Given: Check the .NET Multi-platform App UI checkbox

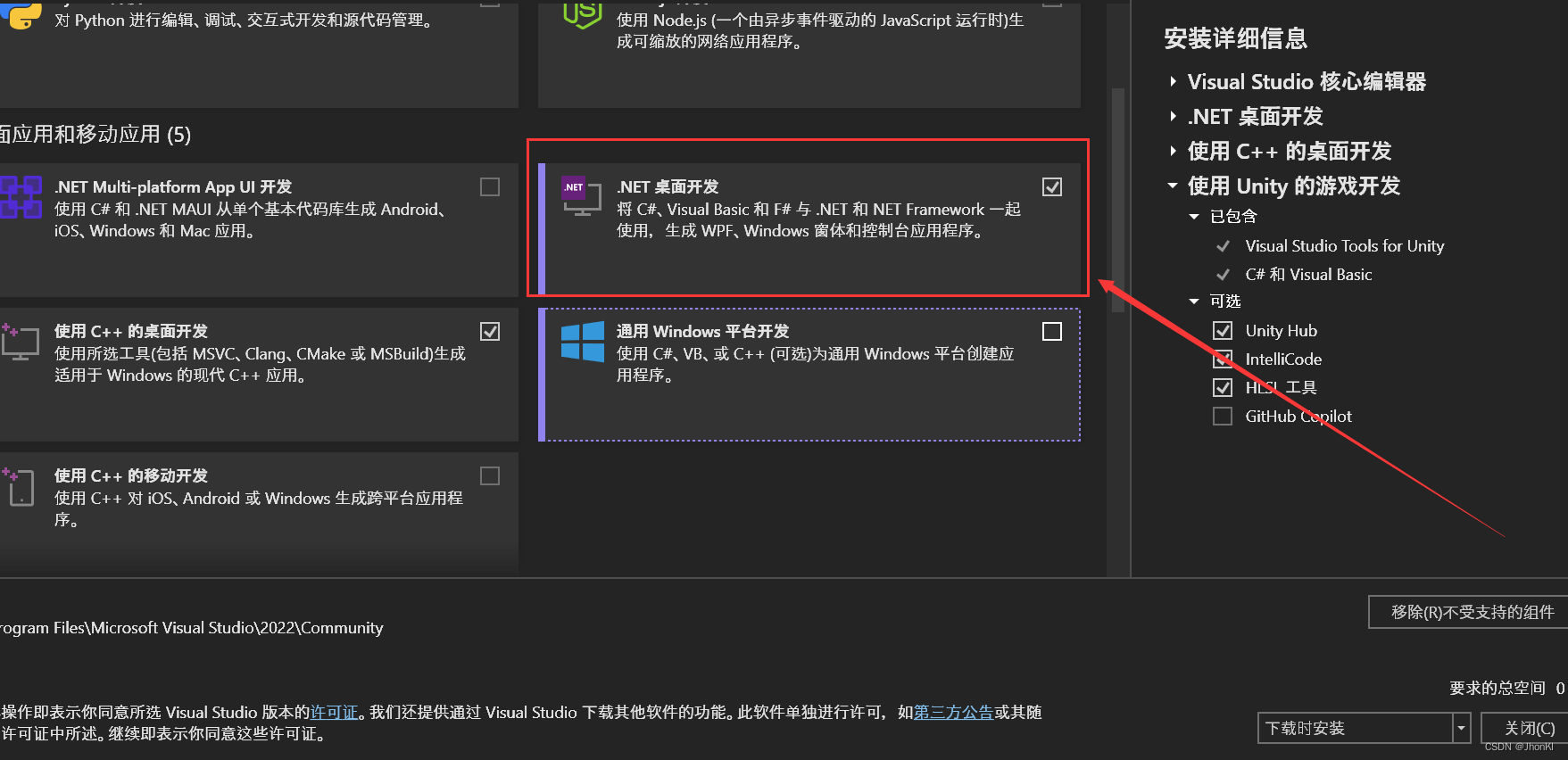Looking at the screenshot, I should tap(490, 186).
